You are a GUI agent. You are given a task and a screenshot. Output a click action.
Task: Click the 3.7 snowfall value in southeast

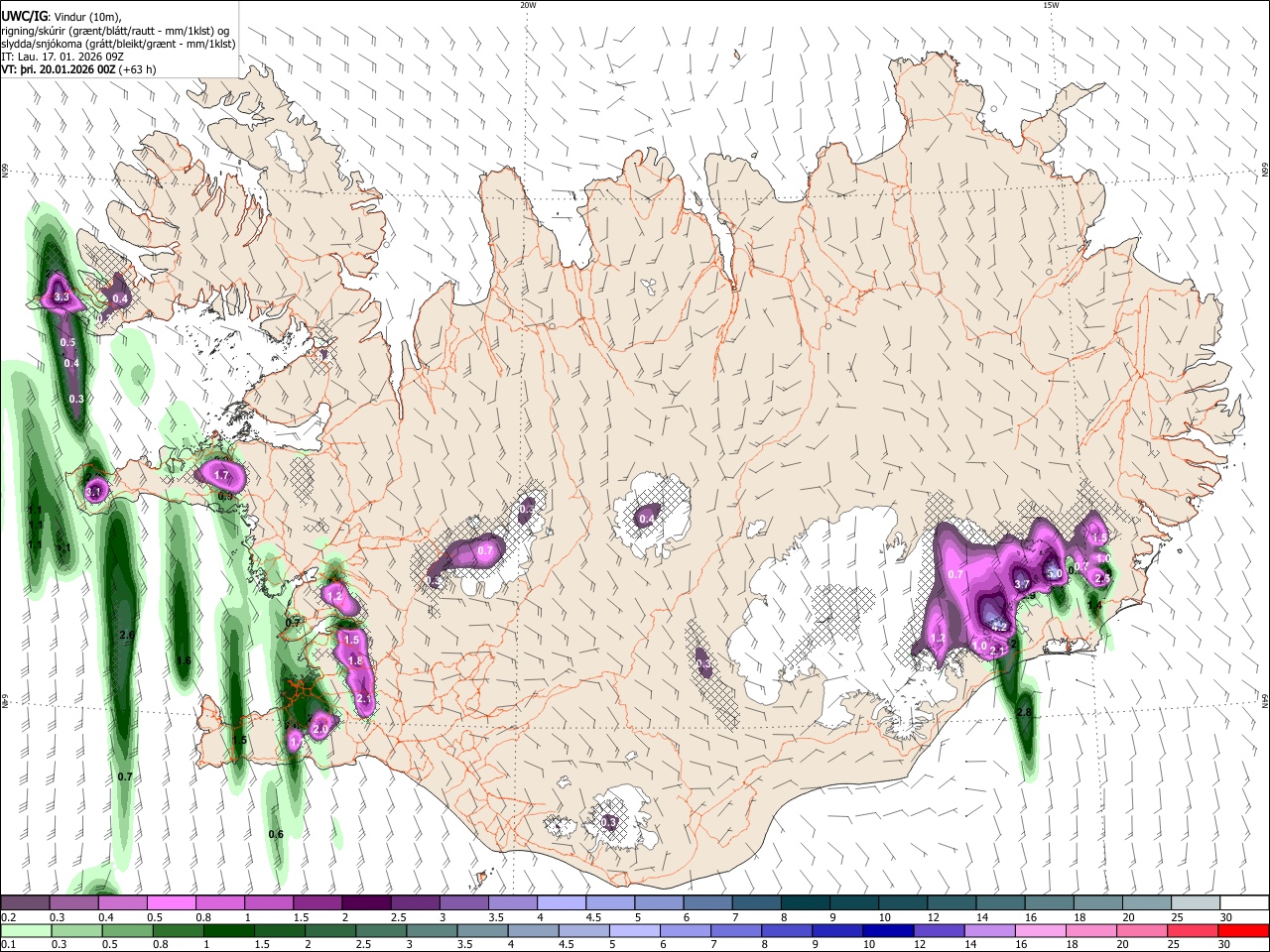click(x=1022, y=584)
